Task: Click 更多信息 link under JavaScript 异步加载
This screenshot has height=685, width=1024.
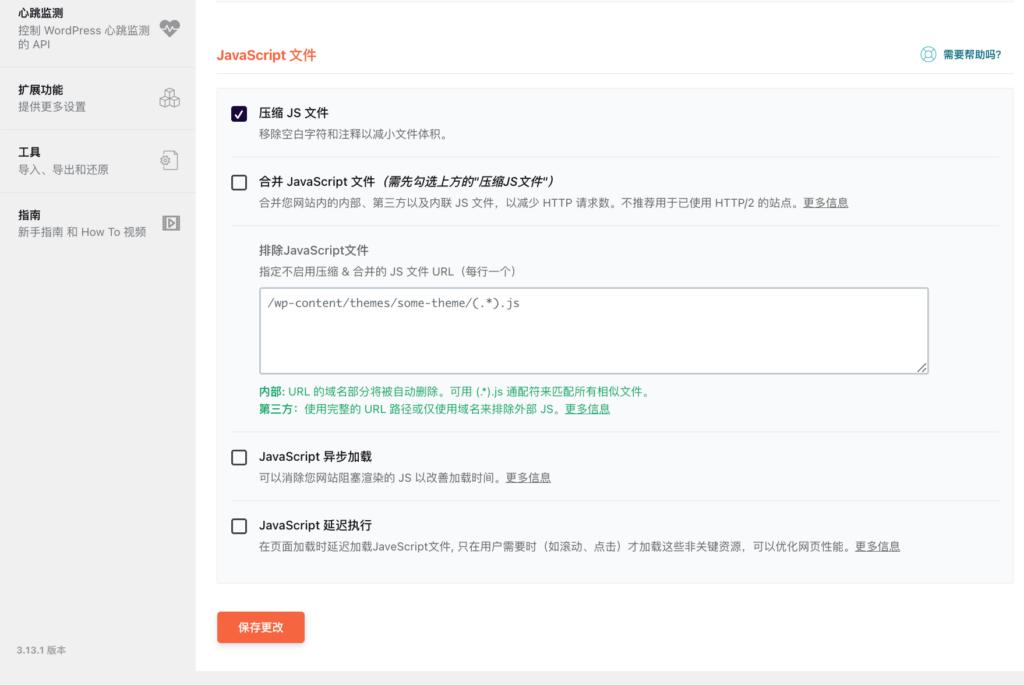Action: (x=528, y=478)
